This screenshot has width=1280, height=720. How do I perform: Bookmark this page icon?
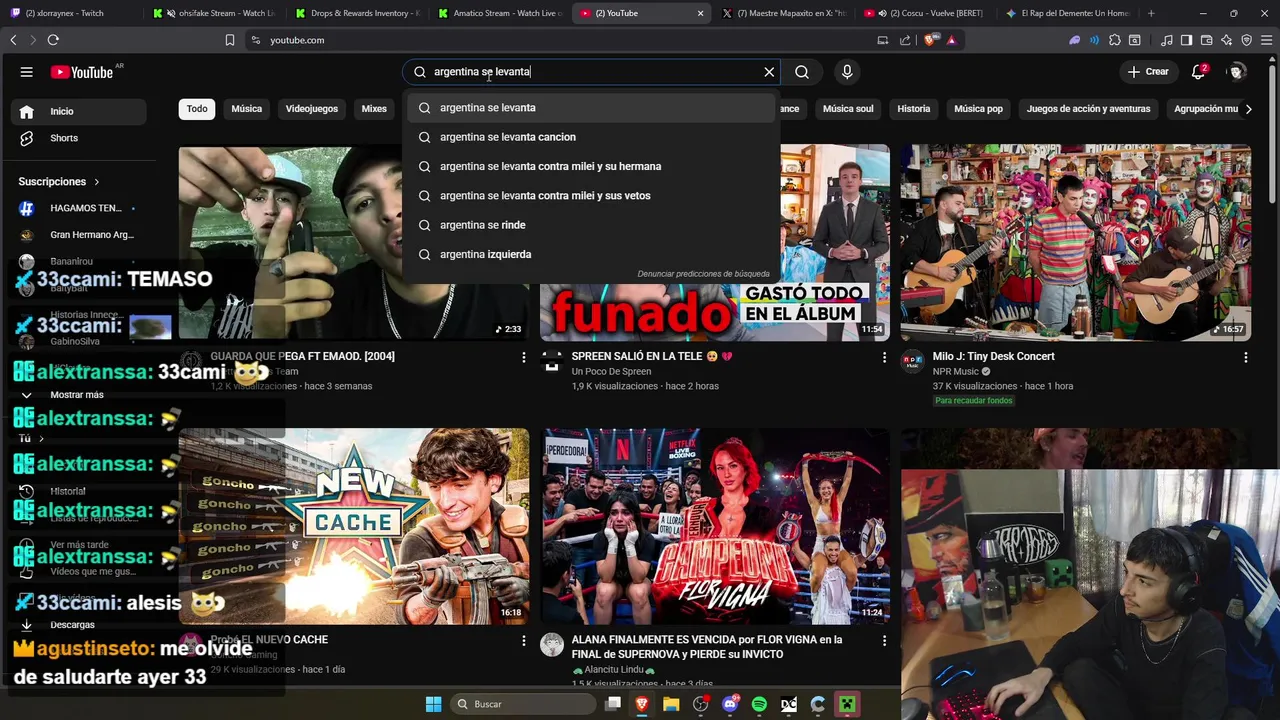[x=230, y=40]
